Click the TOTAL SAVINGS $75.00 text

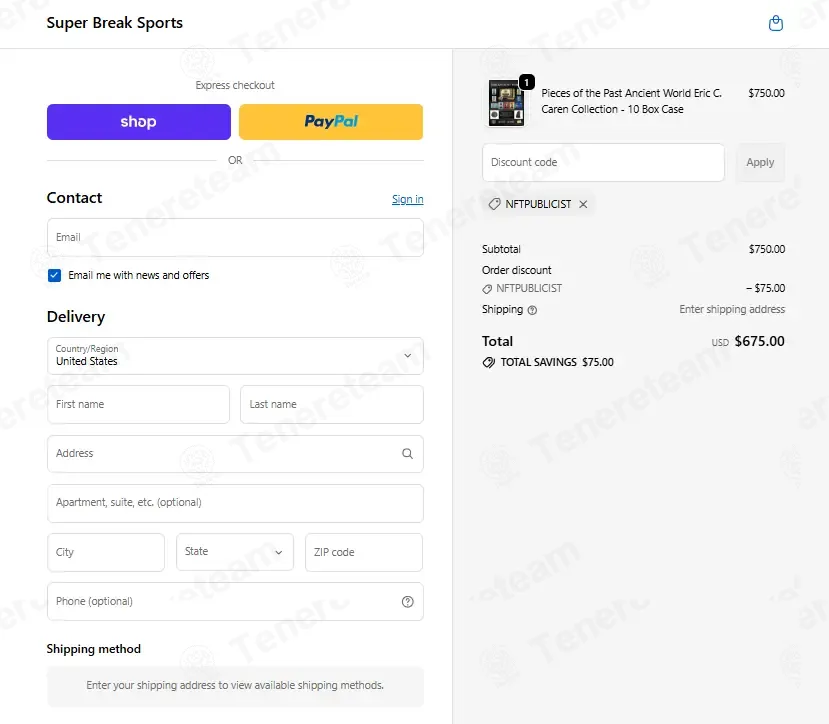click(x=557, y=363)
